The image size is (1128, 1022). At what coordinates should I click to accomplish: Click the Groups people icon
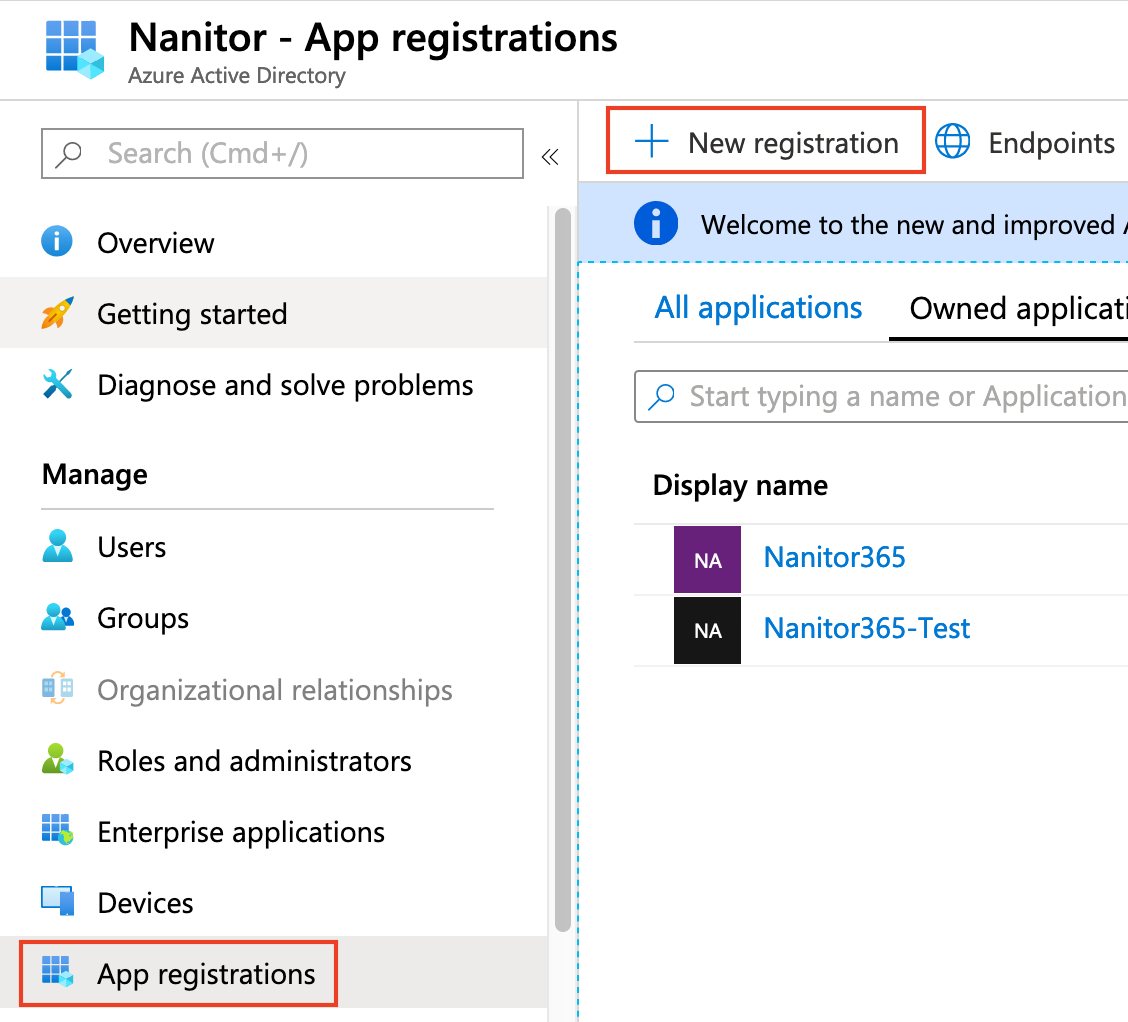point(57,618)
